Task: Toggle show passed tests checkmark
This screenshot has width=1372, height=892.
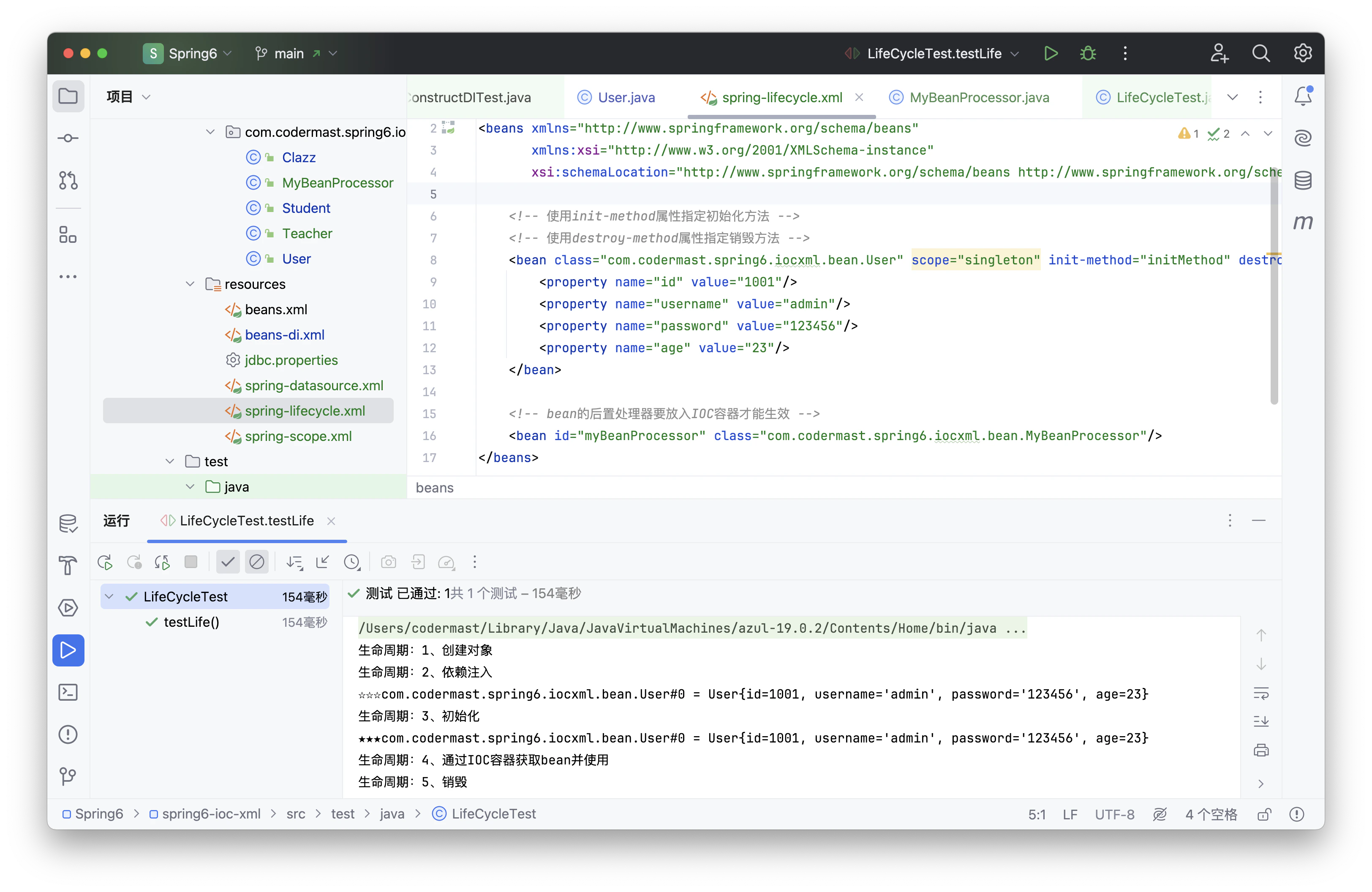Action: pyautogui.click(x=228, y=562)
